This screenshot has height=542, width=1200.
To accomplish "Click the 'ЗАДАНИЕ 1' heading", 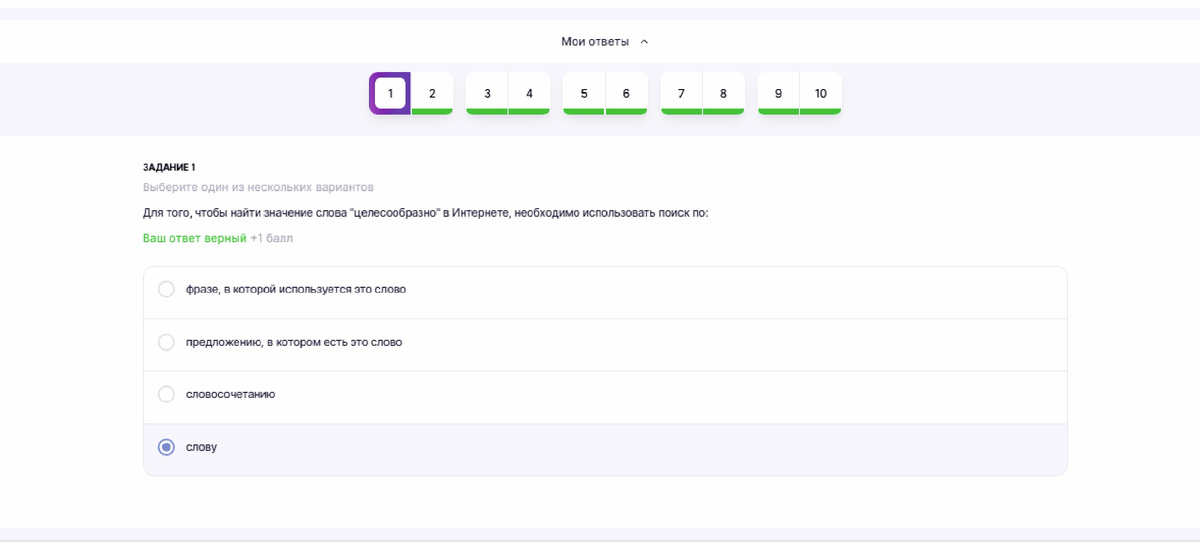I will point(169,167).
